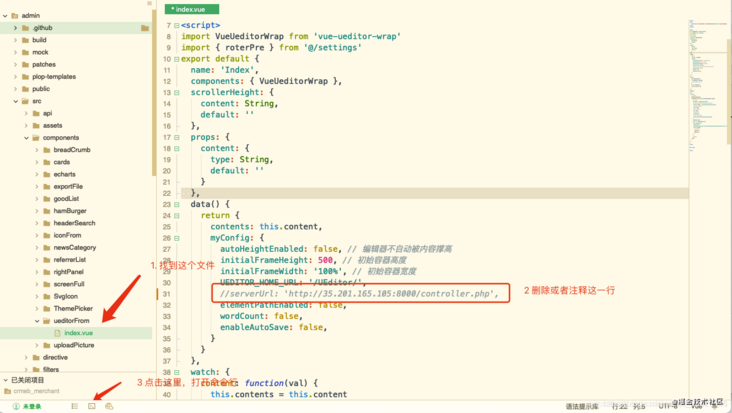Click the notification bell icon in status bar
Screen dimensions: 732x413
[715, 406]
